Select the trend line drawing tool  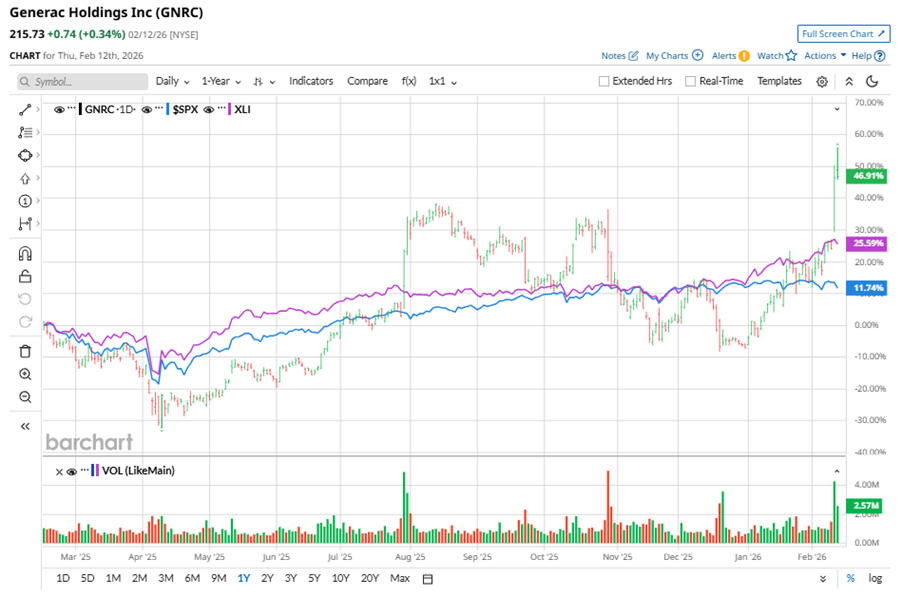click(25, 110)
